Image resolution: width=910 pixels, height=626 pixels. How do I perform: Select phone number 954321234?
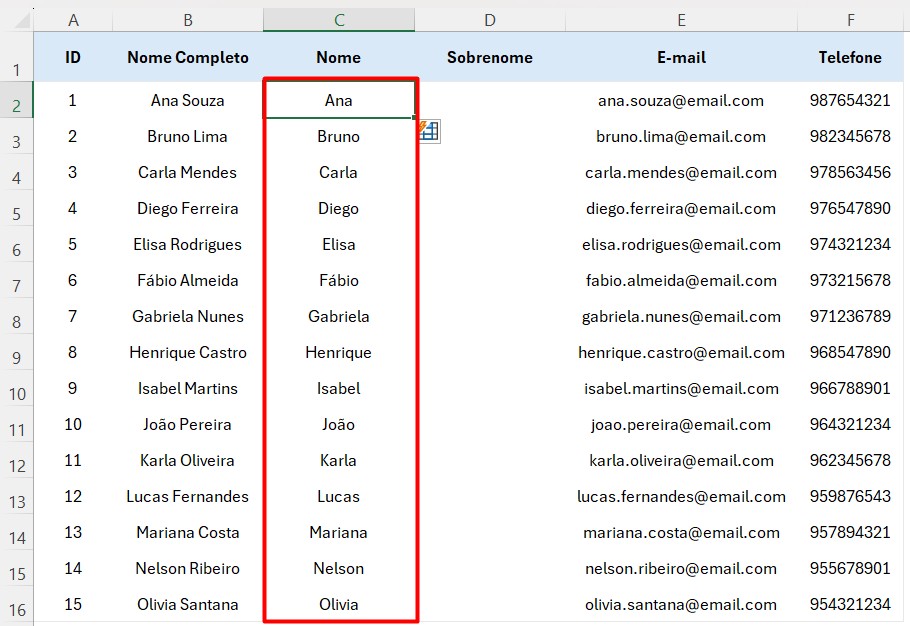850,604
